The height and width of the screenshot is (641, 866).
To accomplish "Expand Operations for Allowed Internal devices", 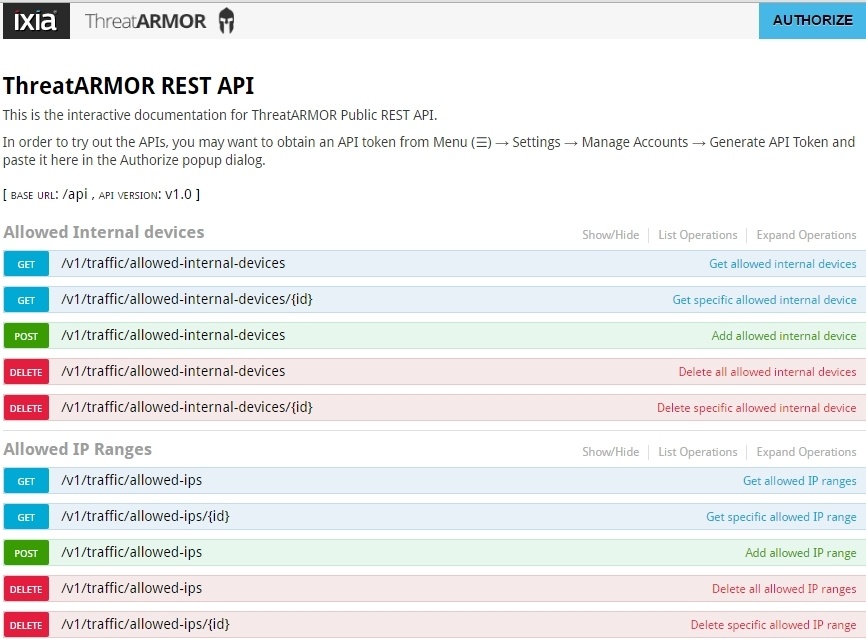I will [806, 235].
